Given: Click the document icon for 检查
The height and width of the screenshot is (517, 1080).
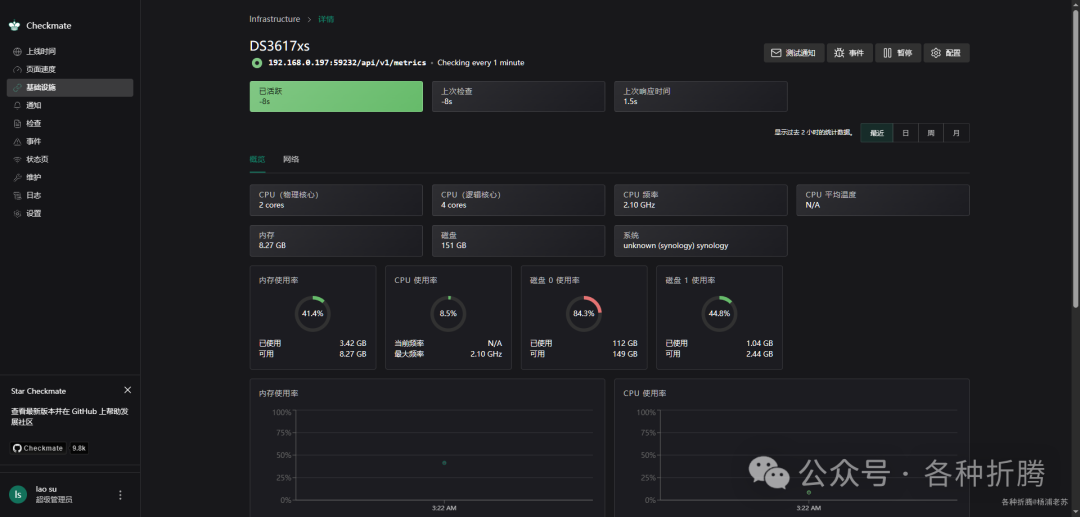Looking at the screenshot, I should pyautogui.click(x=17, y=123).
